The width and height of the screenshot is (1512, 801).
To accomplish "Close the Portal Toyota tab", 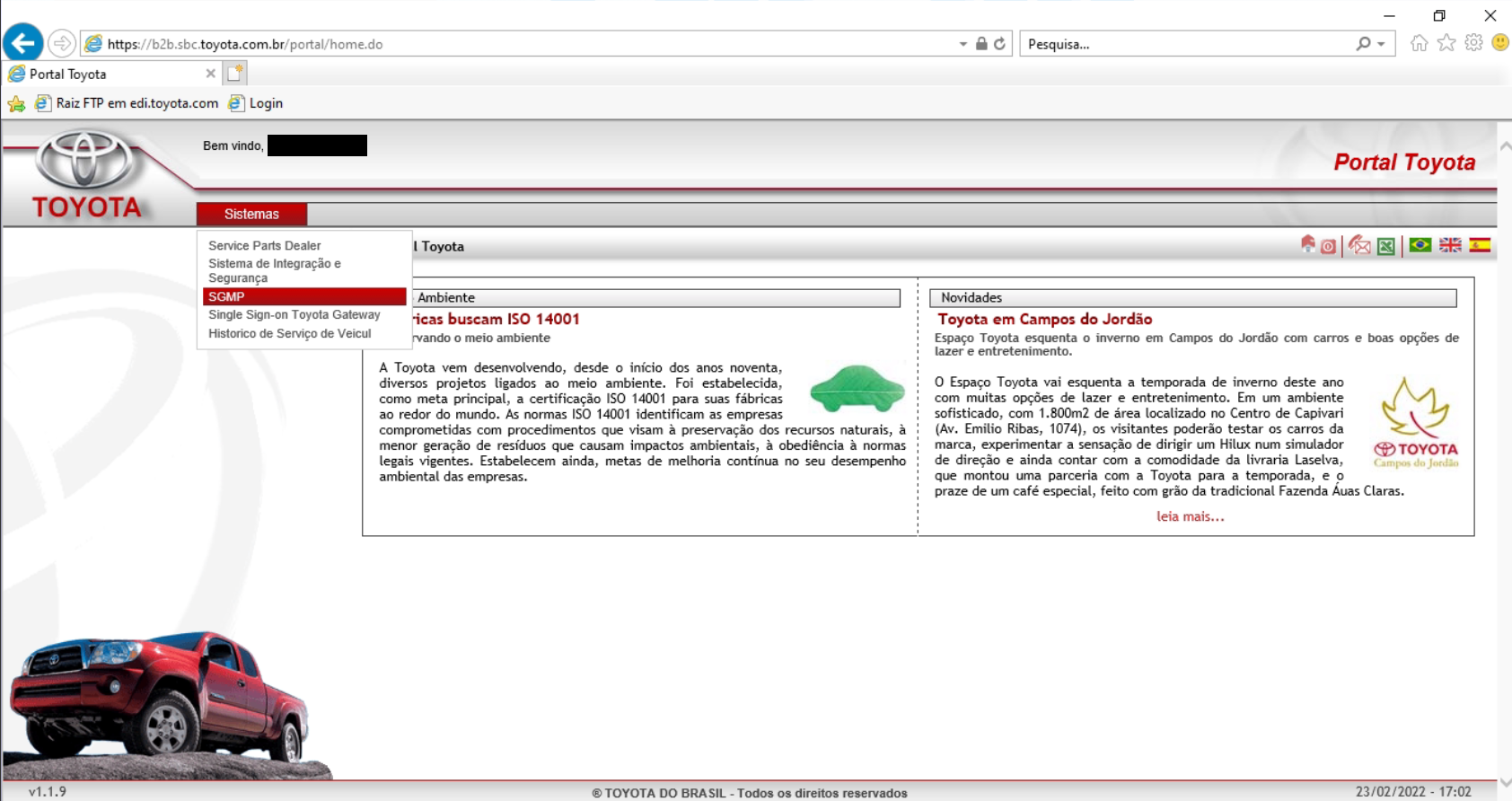I will (x=210, y=74).
